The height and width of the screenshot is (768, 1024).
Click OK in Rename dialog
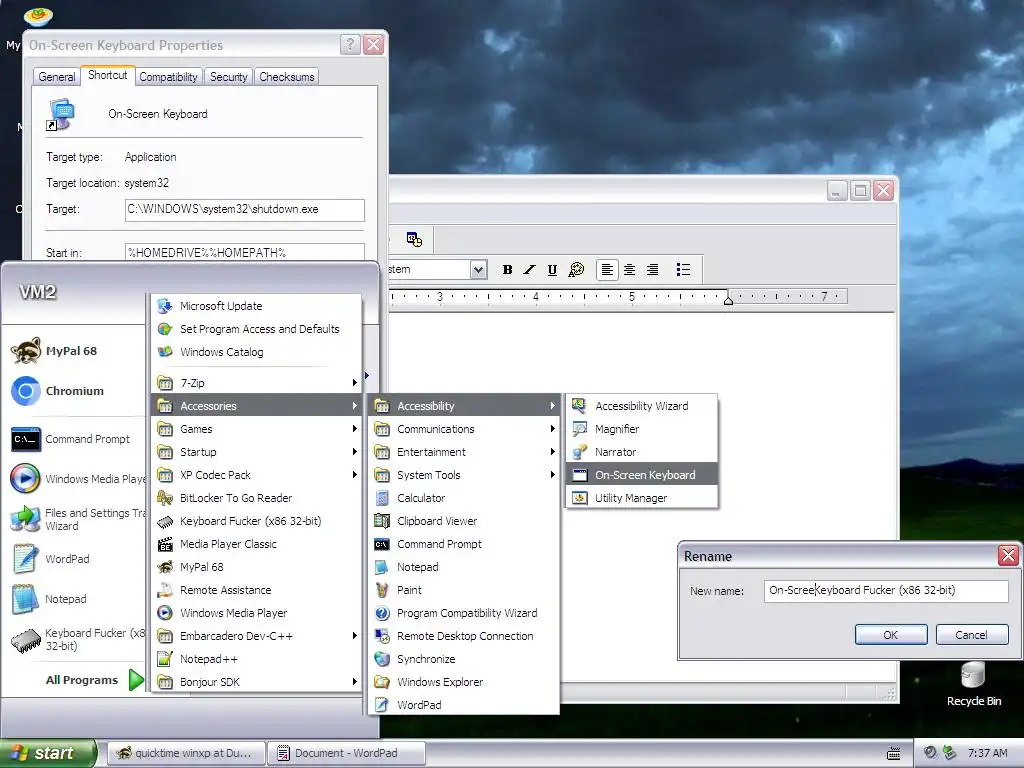click(x=891, y=635)
